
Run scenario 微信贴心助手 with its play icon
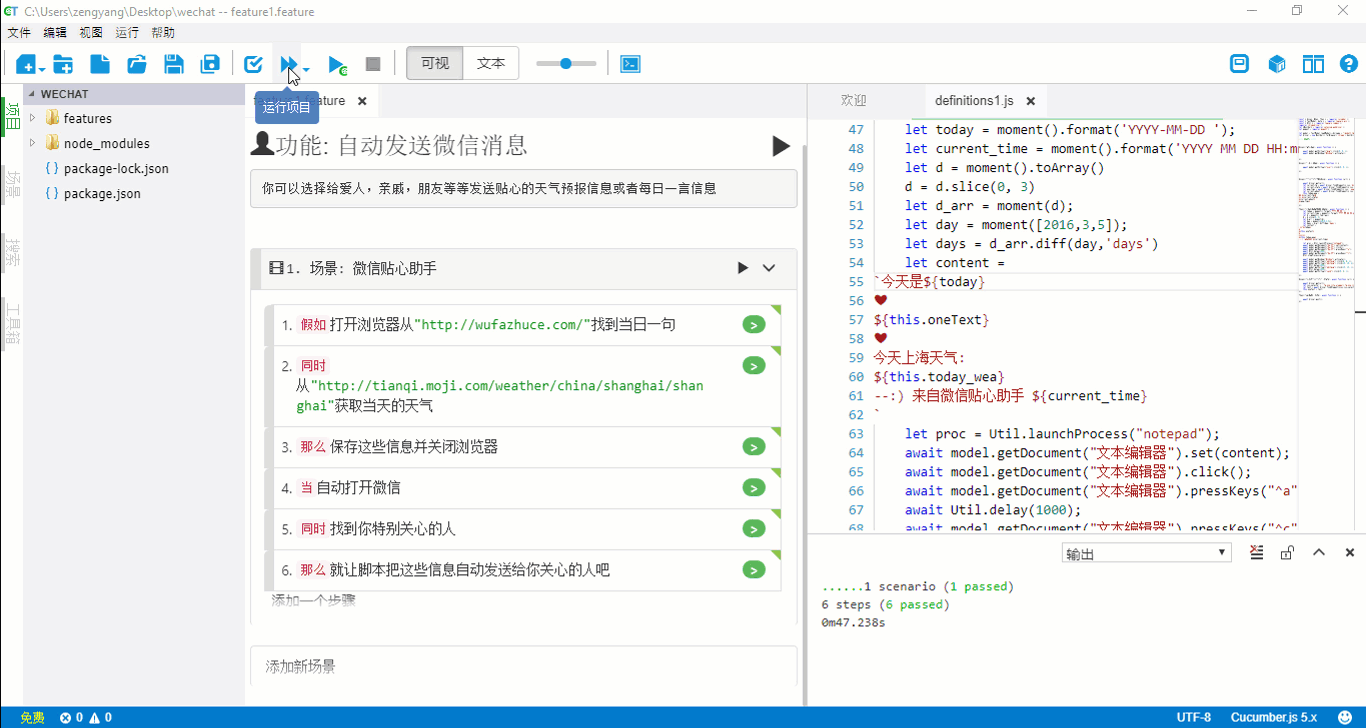742,268
